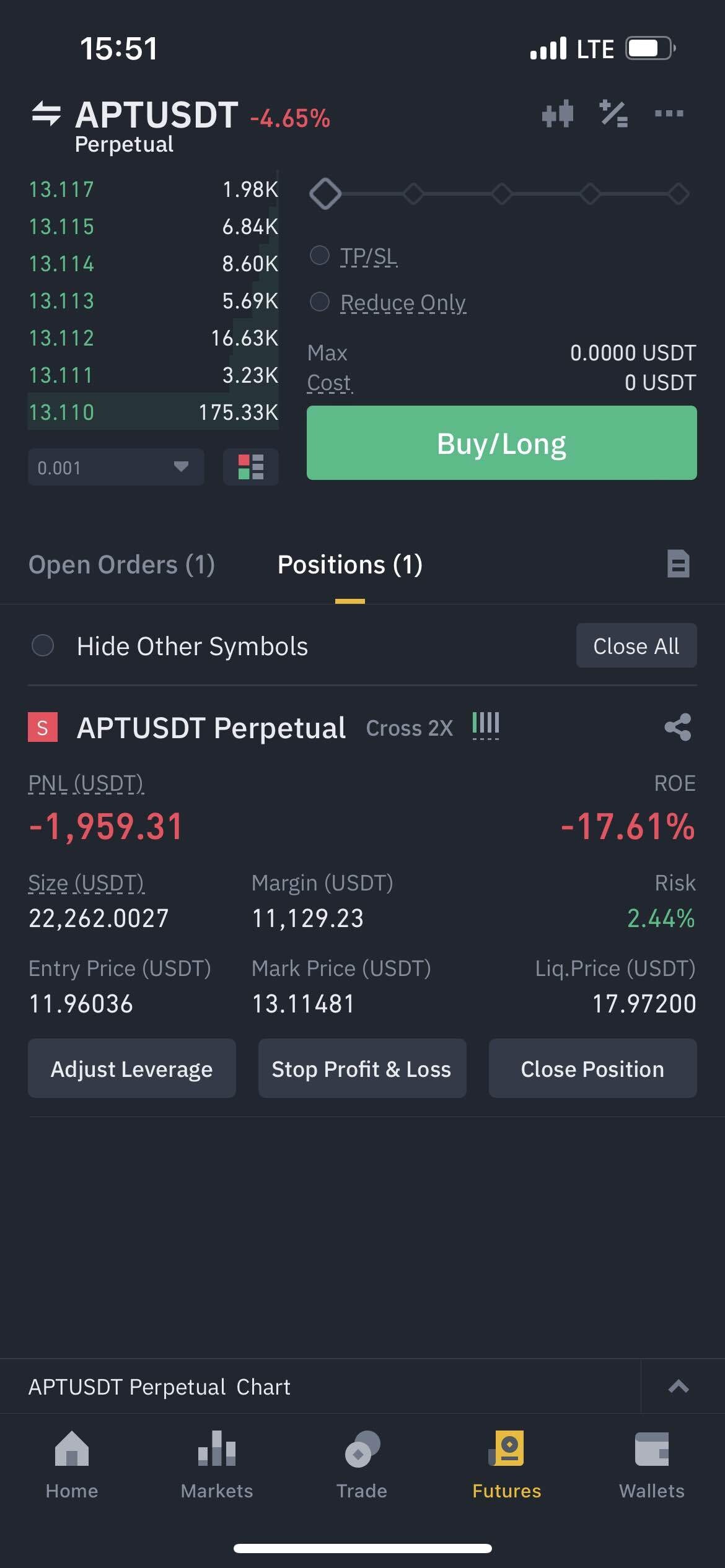Click the Close Position button

point(592,1069)
